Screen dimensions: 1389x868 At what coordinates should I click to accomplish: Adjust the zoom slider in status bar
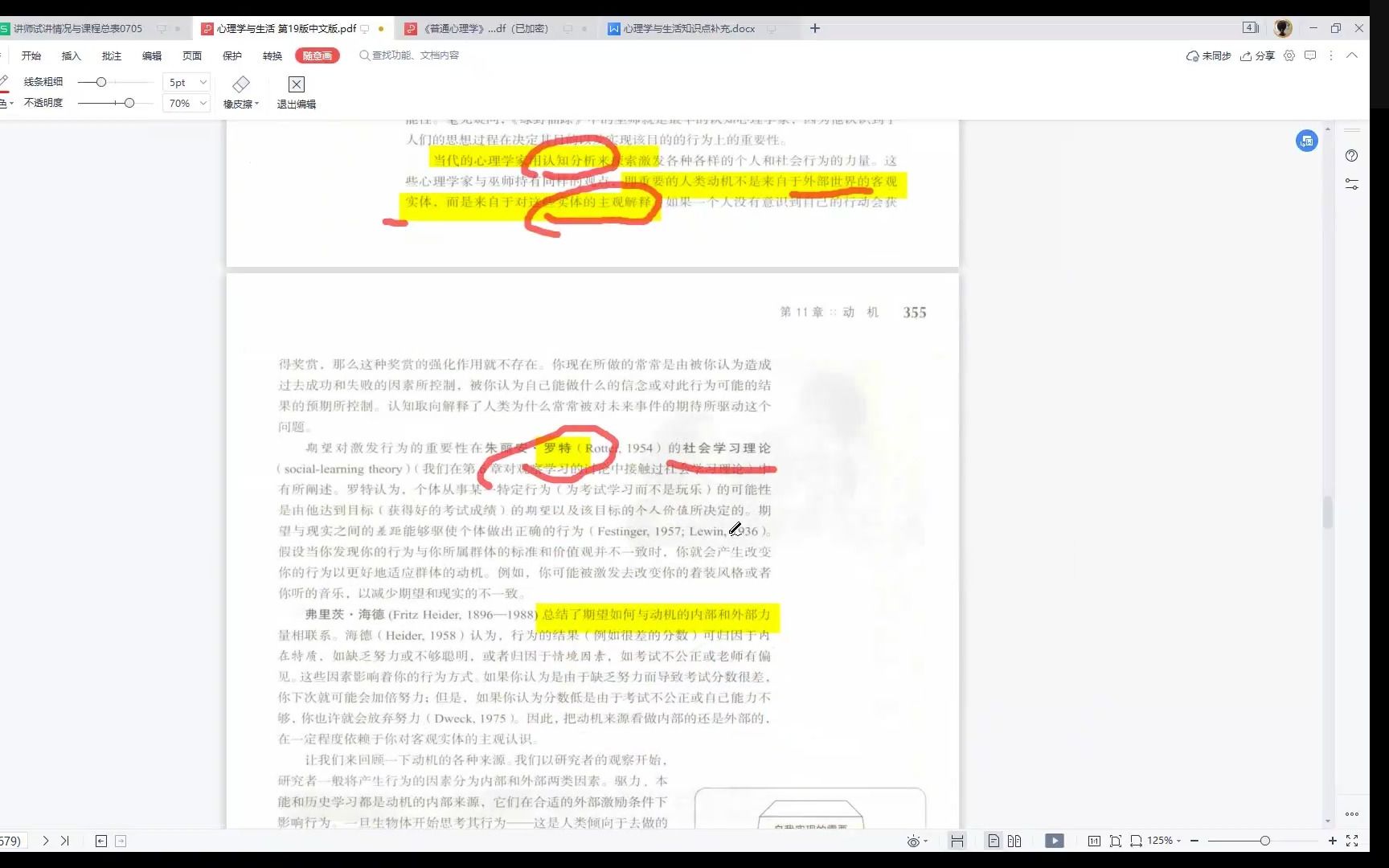pyautogui.click(x=1264, y=841)
